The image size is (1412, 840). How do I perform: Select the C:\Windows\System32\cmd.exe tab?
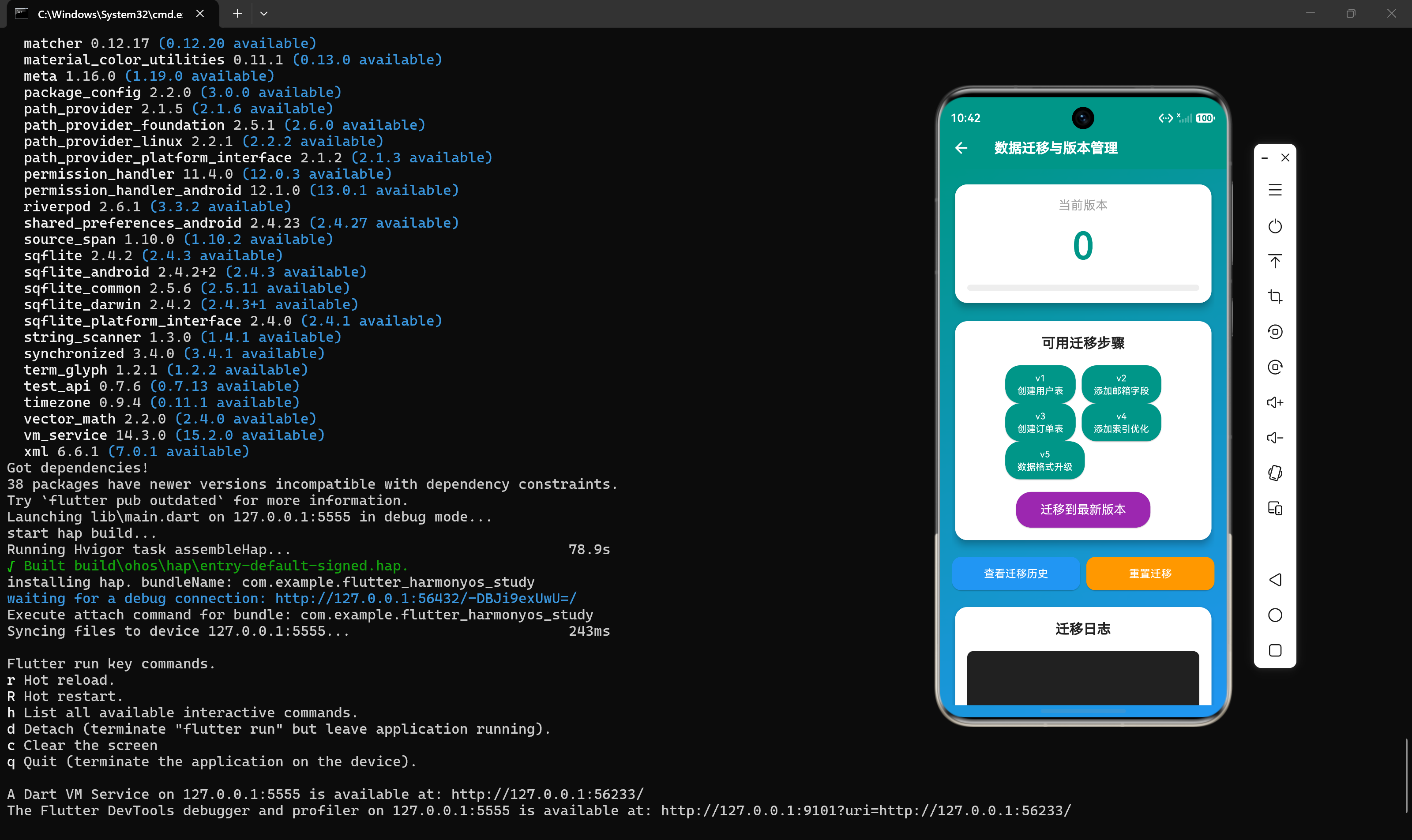110,14
